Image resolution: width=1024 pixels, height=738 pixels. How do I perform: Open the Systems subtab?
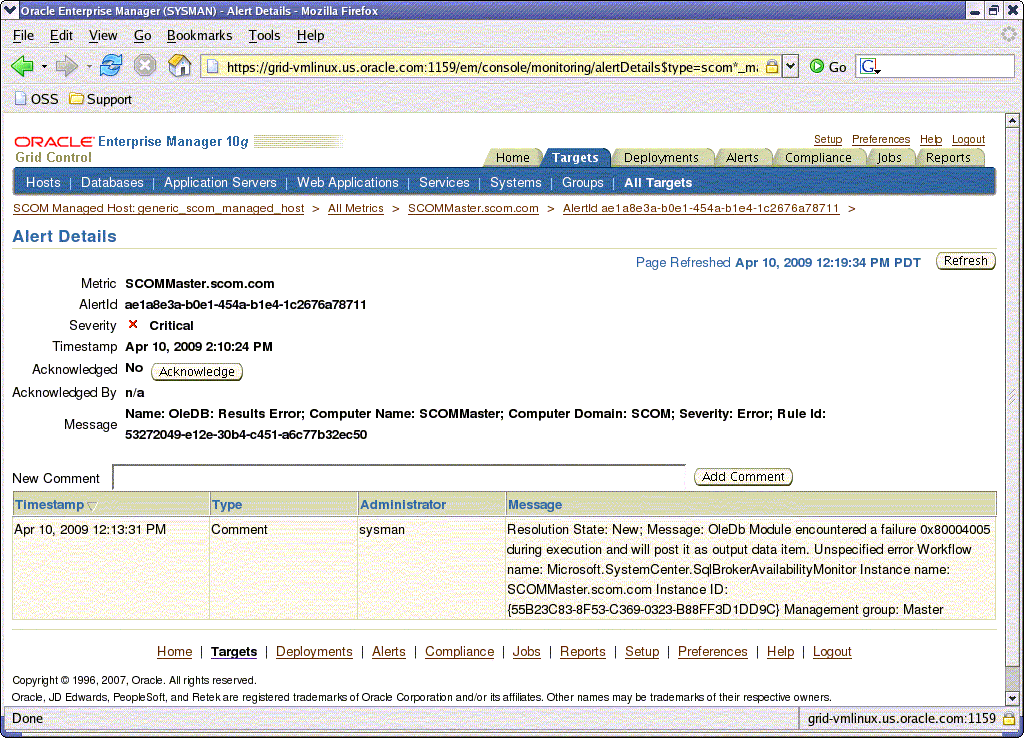tap(516, 182)
